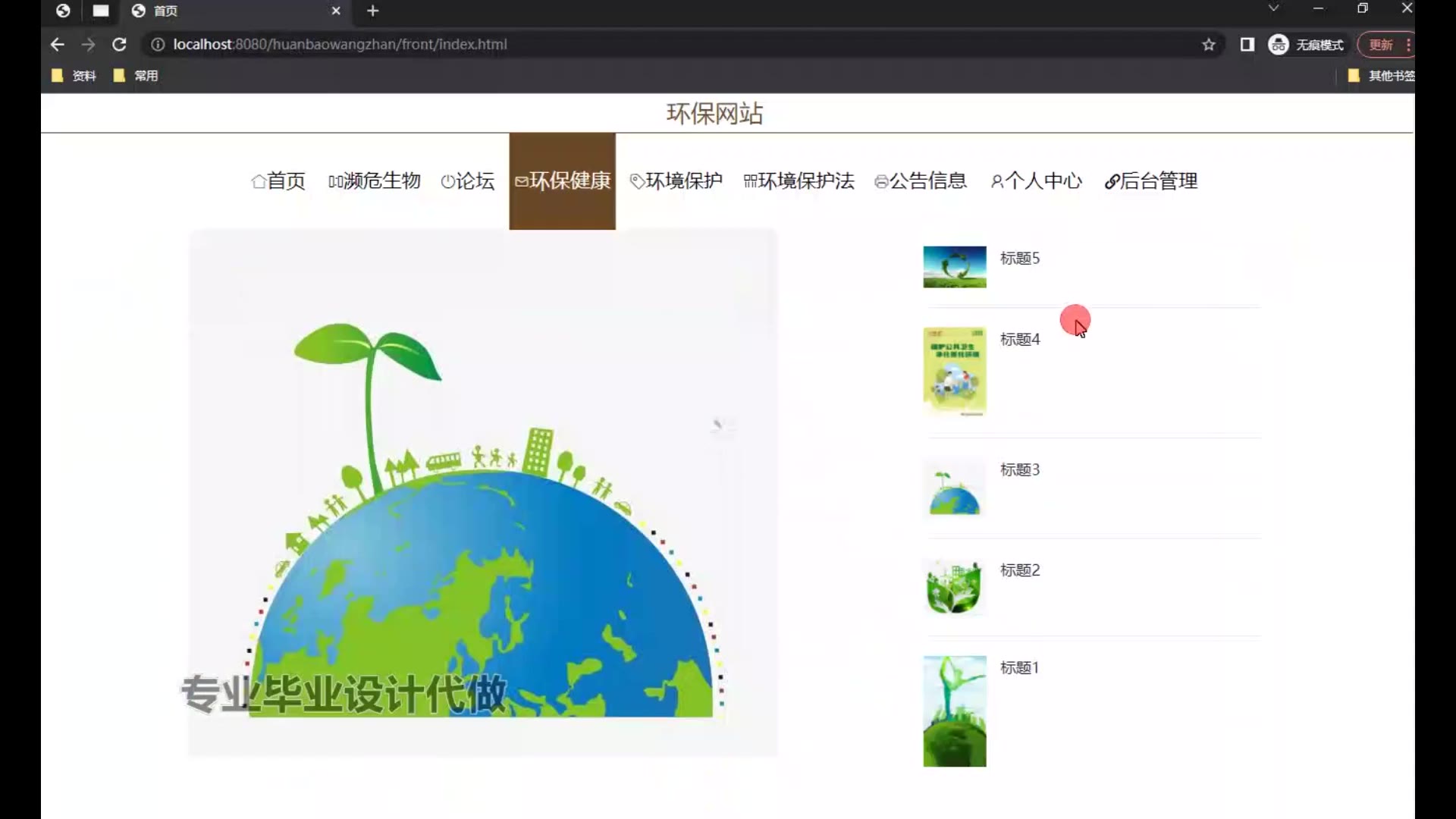The height and width of the screenshot is (819, 1456).
Task: Open the 环境保护法 navigation item
Action: point(799,181)
